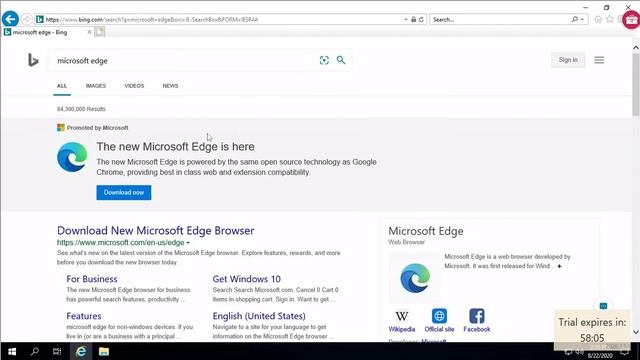Click the lock security icon in address bar
The width and height of the screenshot is (640, 360).
pos(413,19)
